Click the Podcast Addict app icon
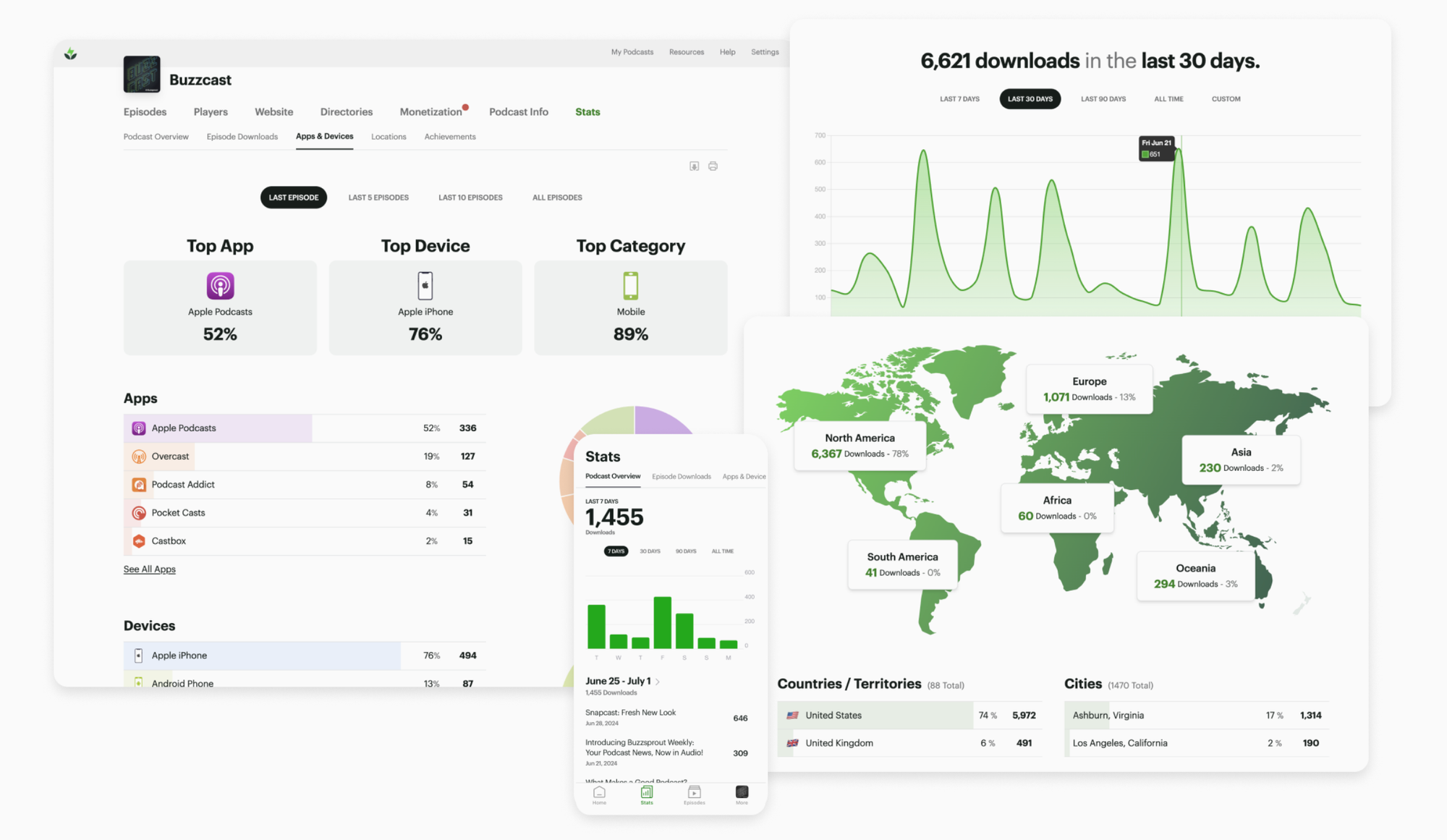The height and width of the screenshot is (840, 1447). 139,485
